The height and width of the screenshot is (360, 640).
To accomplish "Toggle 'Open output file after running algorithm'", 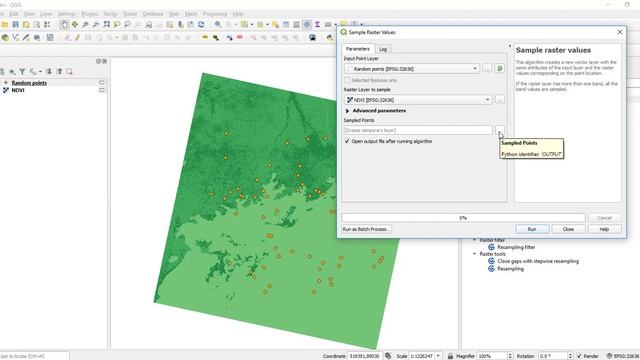I will [347, 141].
